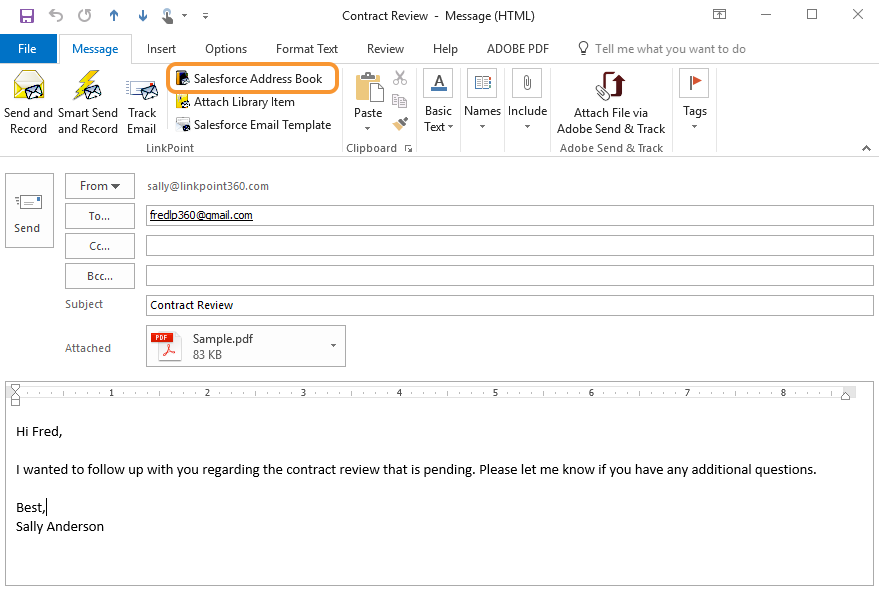
Task: Open the Clipboard pane launcher
Action: [408, 149]
